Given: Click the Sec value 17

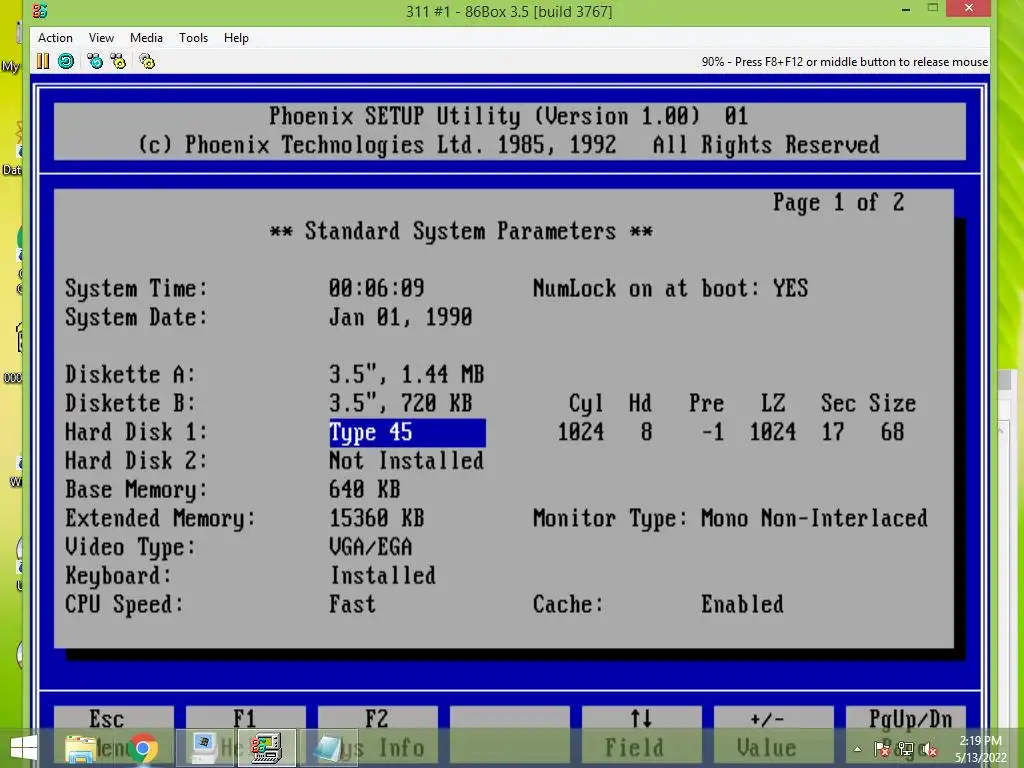Looking at the screenshot, I should pyautogui.click(x=833, y=432).
